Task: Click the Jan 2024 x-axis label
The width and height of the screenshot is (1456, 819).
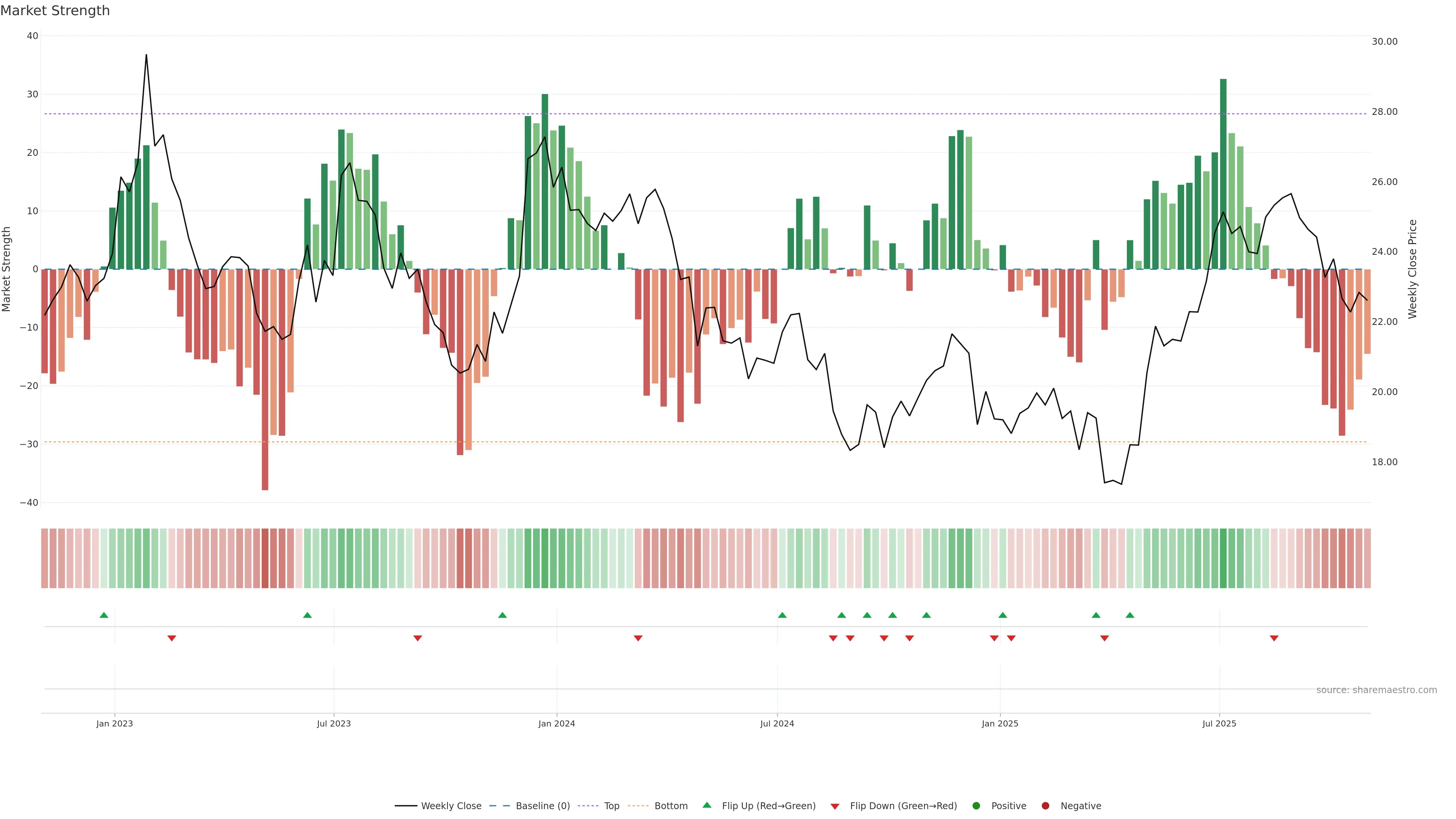Action: tap(557, 723)
